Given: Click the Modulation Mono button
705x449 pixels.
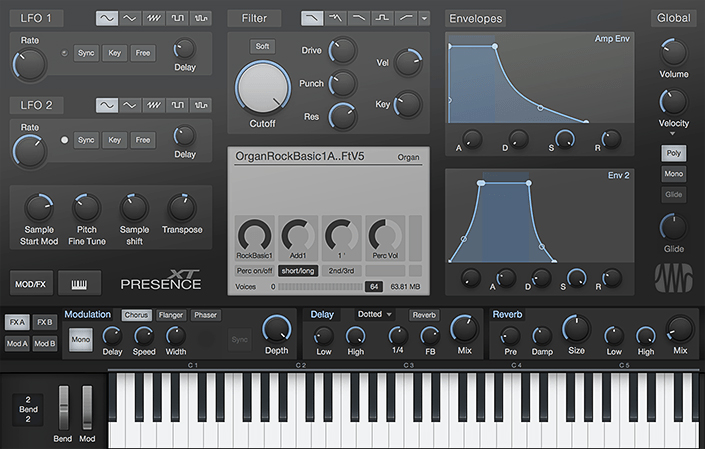Looking at the screenshot, I should click(x=80, y=340).
